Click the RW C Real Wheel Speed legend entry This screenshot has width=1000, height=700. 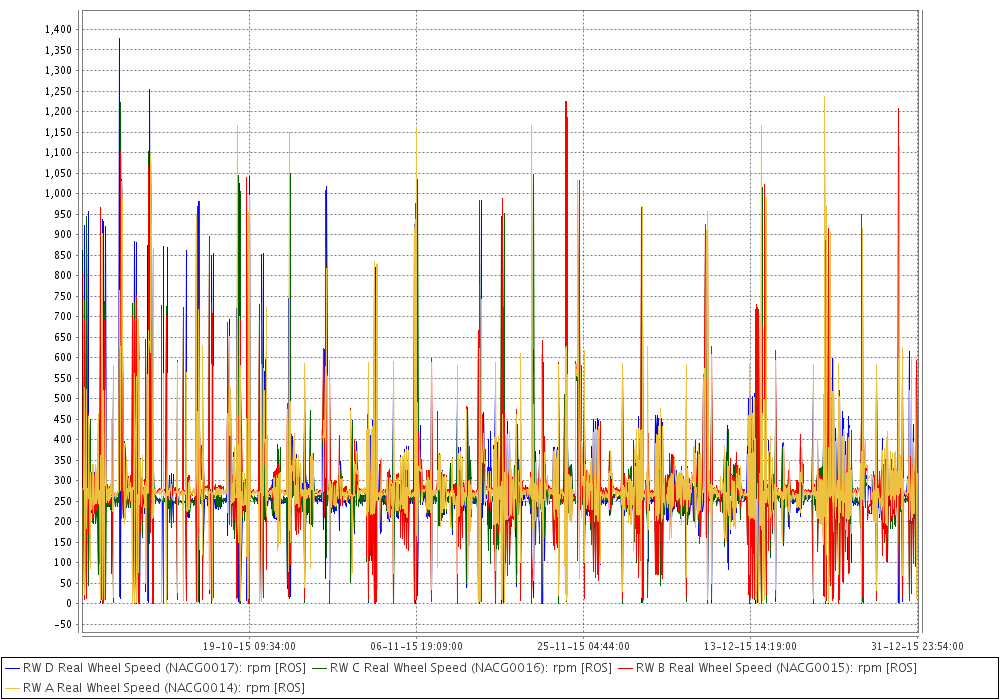pos(462,668)
